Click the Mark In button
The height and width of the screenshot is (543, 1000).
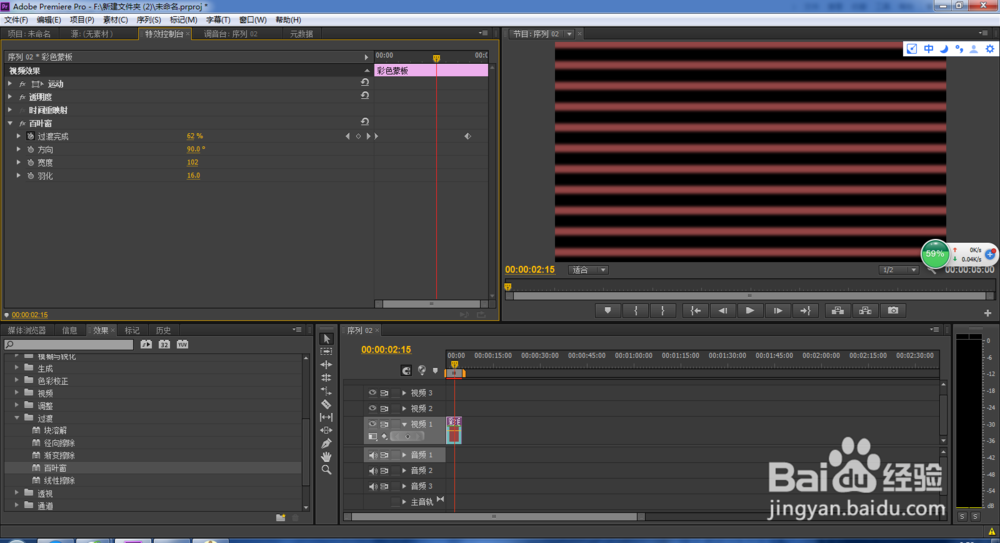tap(635, 311)
